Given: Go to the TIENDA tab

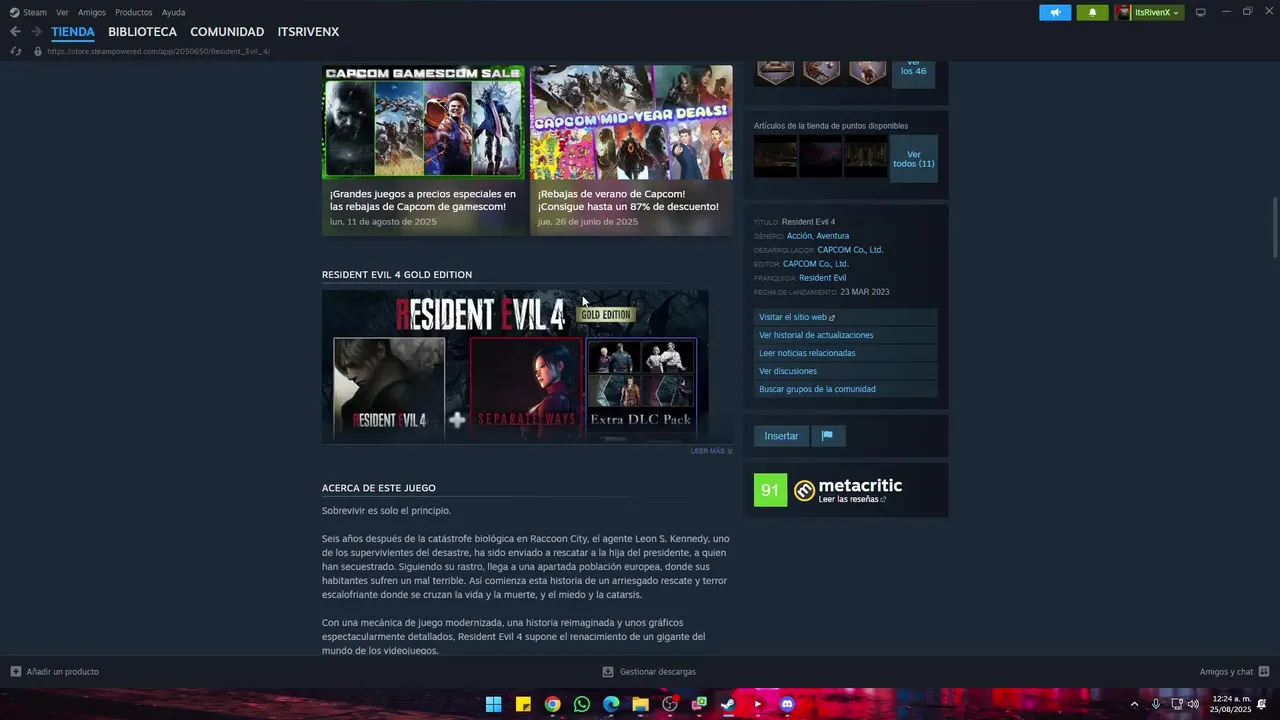Looking at the screenshot, I should pyautogui.click(x=73, y=32).
